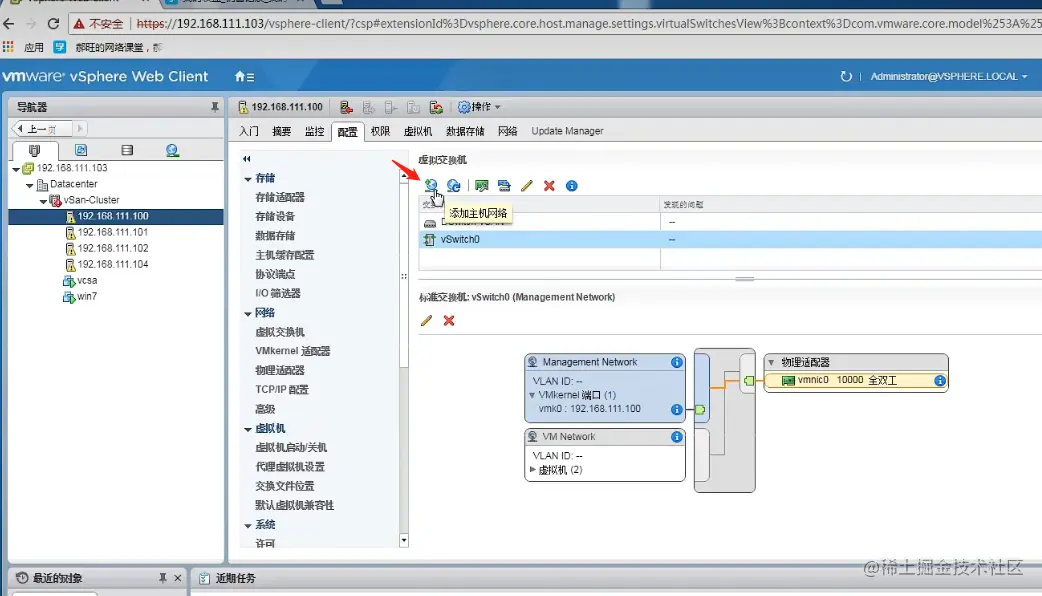This screenshot has width=1042, height=596.
Task: Collapse the vSan-Cluster tree node
Action: pyautogui.click(x=43, y=201)
